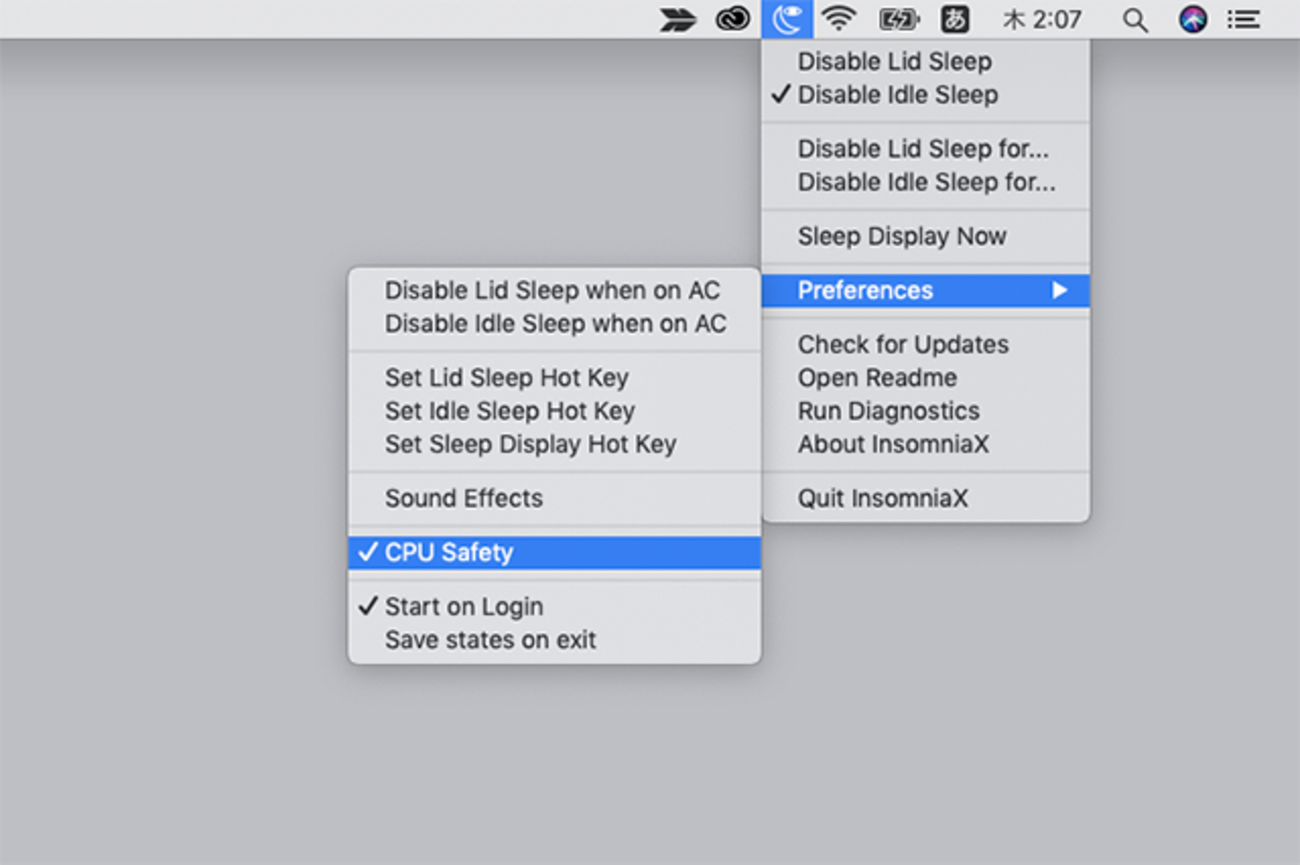Image resolution: width=1300 pixels, height=865 pixels.
Task: Open Disable Lid Sleep for... options
Action: point(922,149)
